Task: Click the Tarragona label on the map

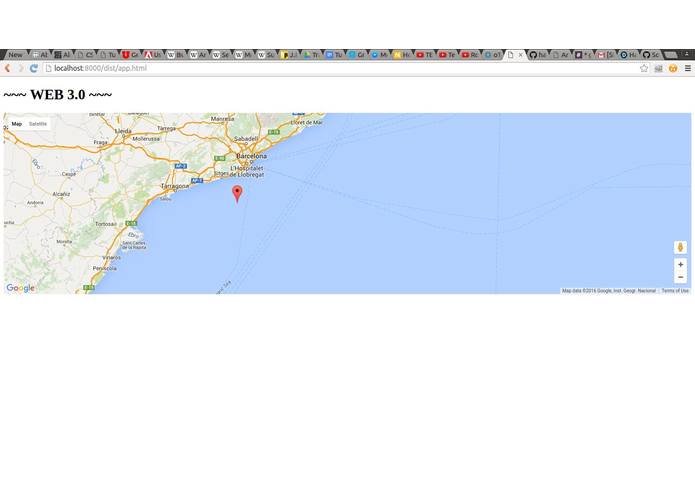Action: pyautogui.click(x=175, y=186)
